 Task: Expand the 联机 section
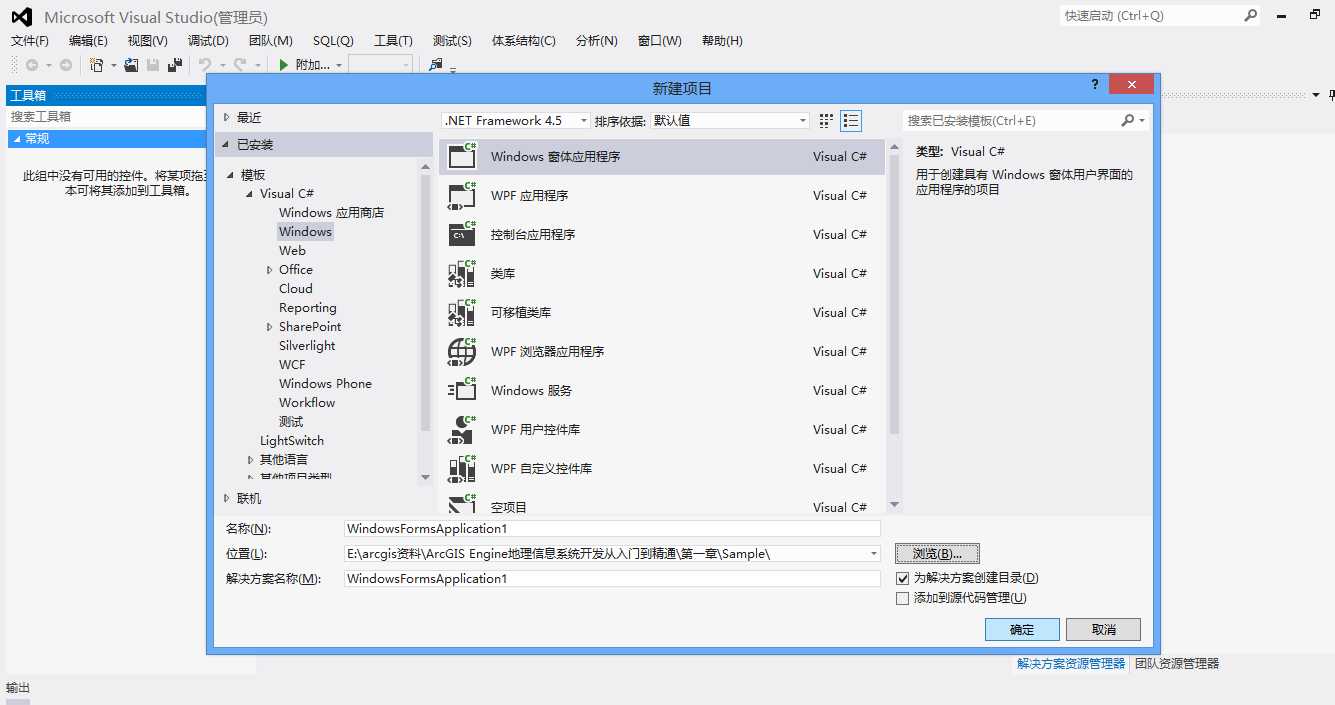pyautogui.click(x=227, y=498)
